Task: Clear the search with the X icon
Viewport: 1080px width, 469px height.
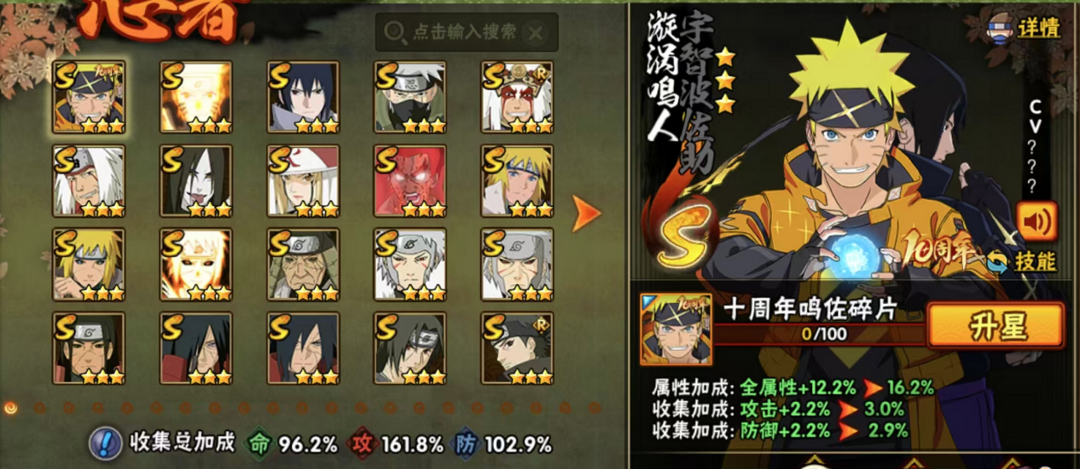Action: tap(535, 32)
